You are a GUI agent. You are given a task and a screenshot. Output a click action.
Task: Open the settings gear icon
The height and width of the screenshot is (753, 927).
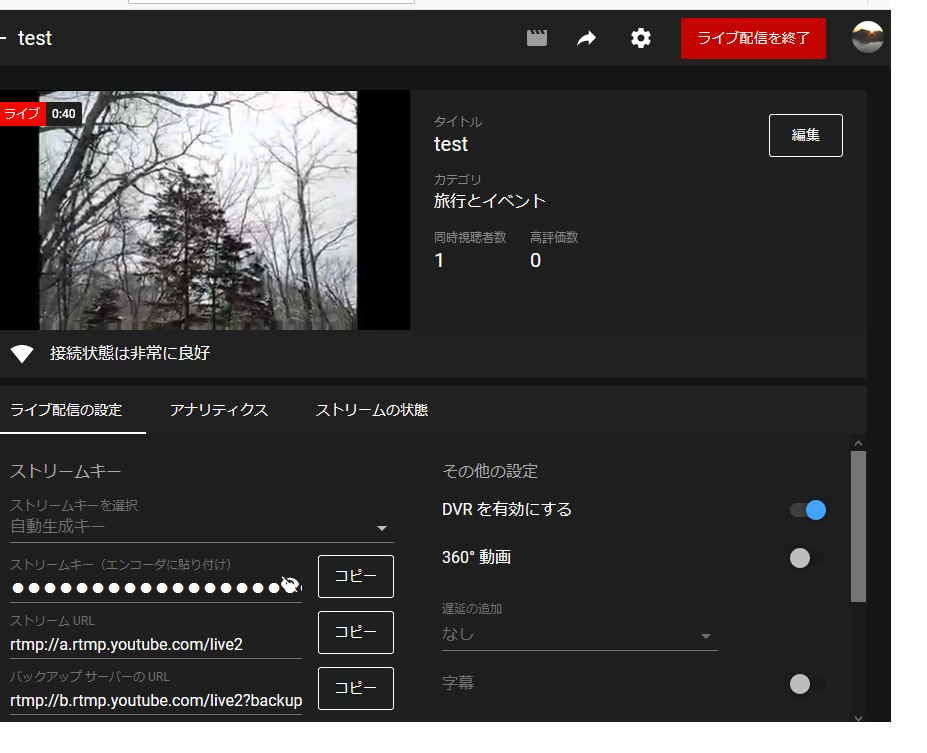[640, 38]
